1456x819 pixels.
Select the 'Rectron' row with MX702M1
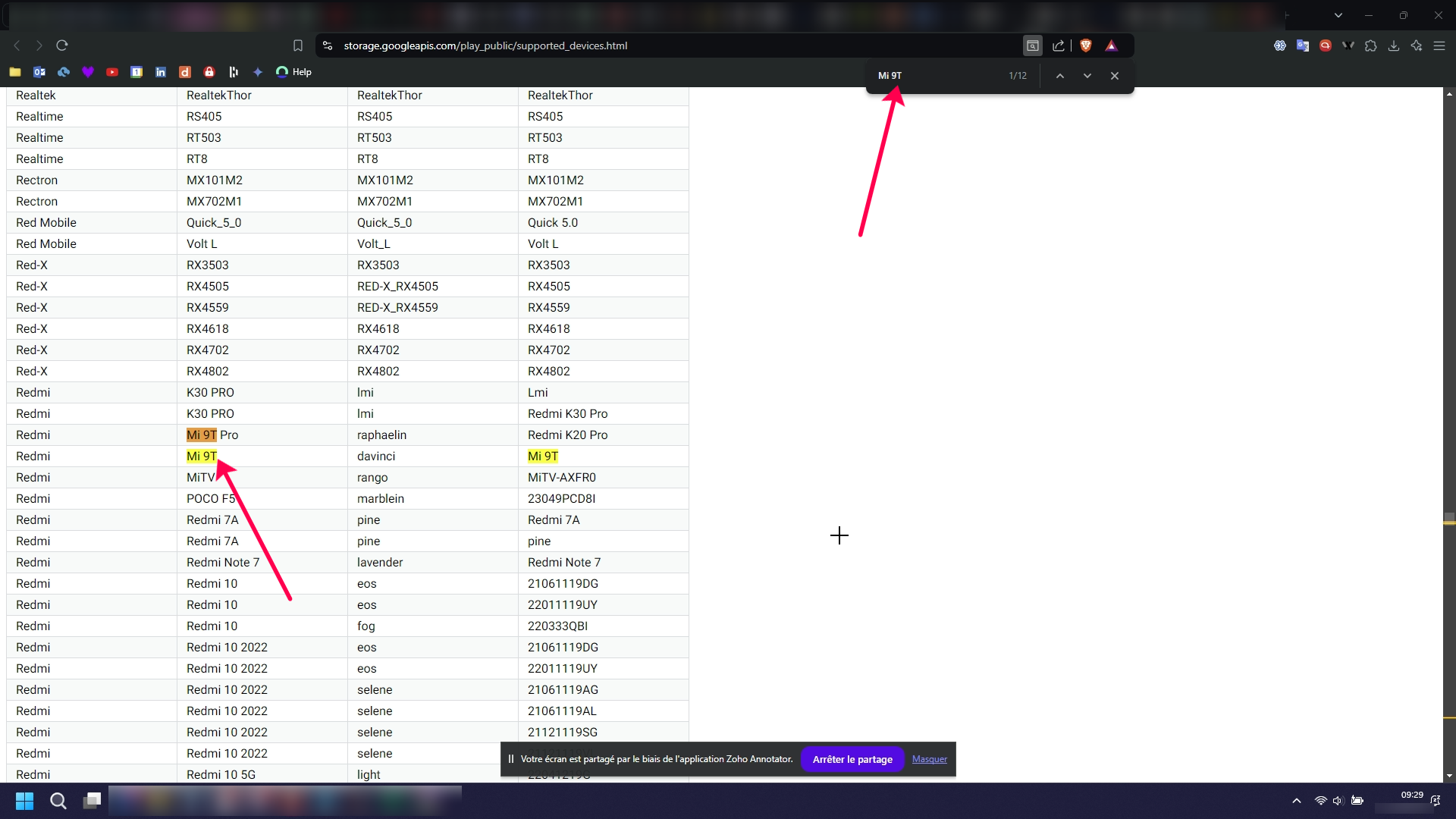click(347, 201)
